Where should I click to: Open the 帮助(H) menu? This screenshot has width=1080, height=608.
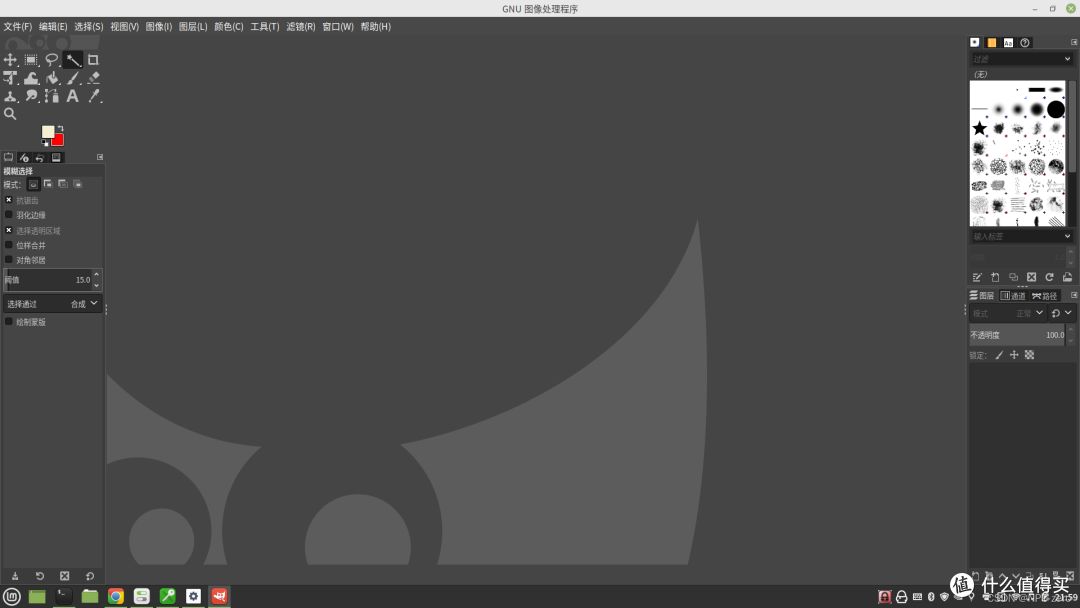[375, 26]
